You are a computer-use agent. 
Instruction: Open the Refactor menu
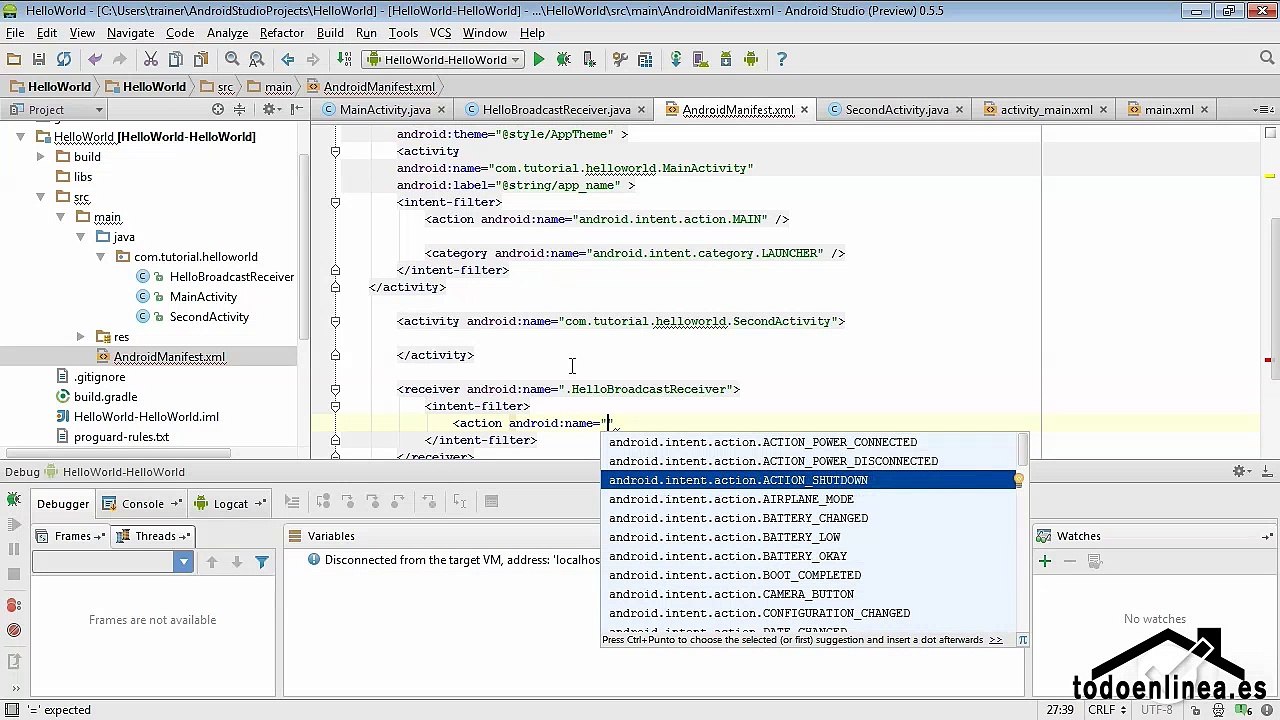(x=282, y=33)
